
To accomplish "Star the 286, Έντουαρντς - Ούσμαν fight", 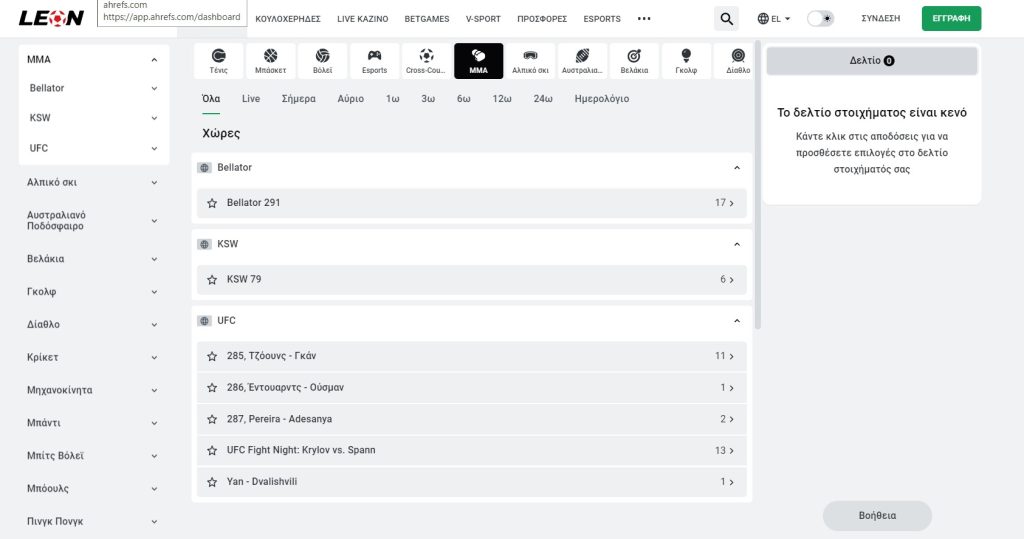I will [x=212, y=387].
